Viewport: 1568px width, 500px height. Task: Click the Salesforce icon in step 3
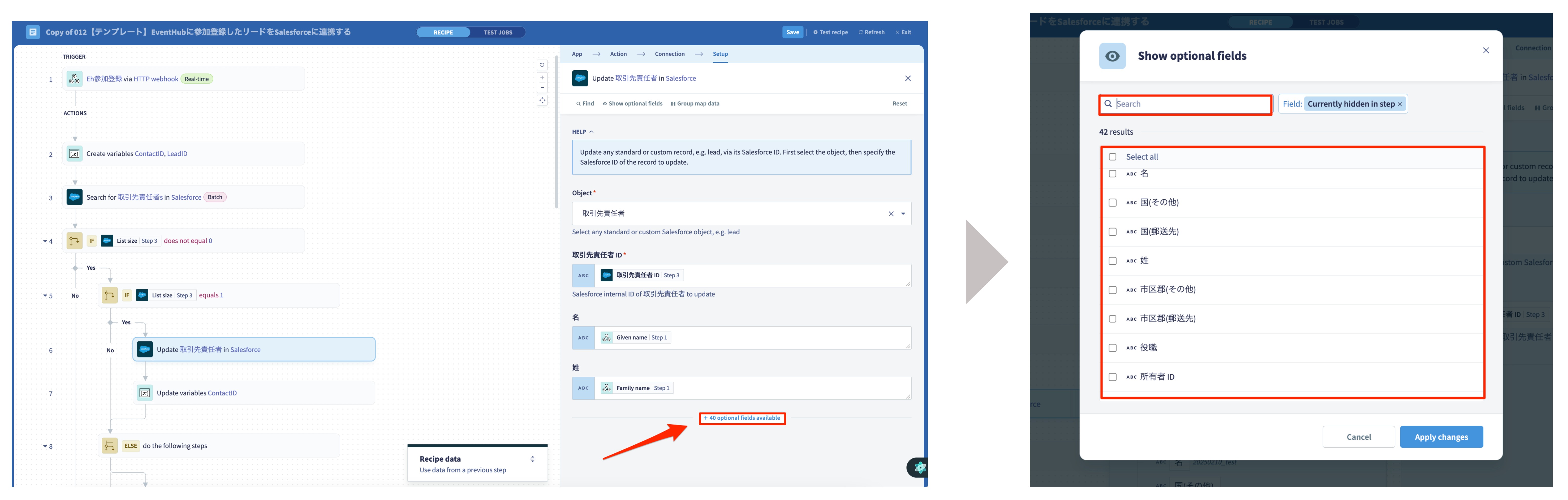click(x=74, y=197)
